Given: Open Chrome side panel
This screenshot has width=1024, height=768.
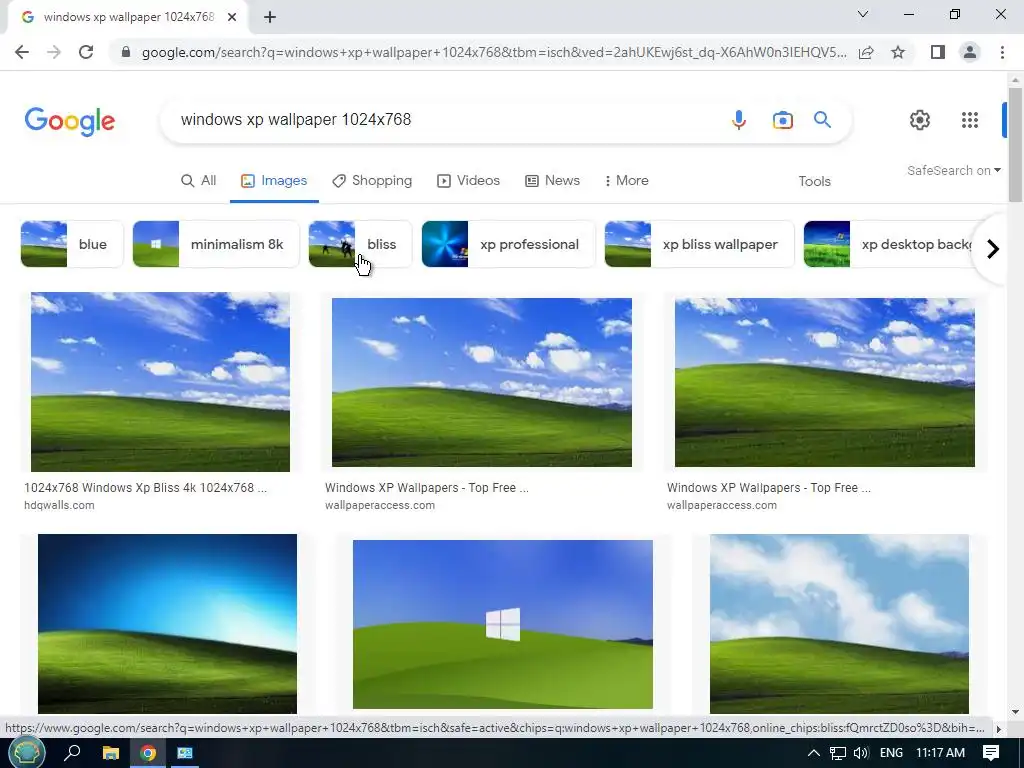Looking at the screenshot, I should [938, 52].
